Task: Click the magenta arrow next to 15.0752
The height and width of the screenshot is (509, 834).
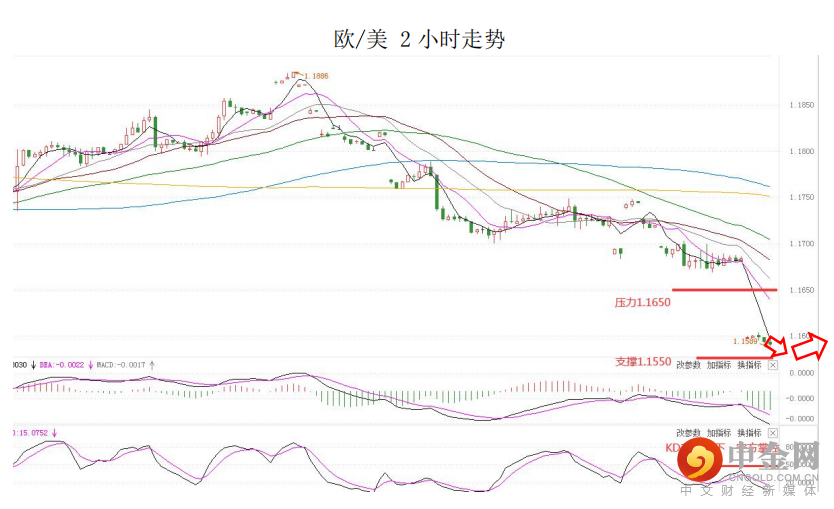Action: click(x=54, y=433)
